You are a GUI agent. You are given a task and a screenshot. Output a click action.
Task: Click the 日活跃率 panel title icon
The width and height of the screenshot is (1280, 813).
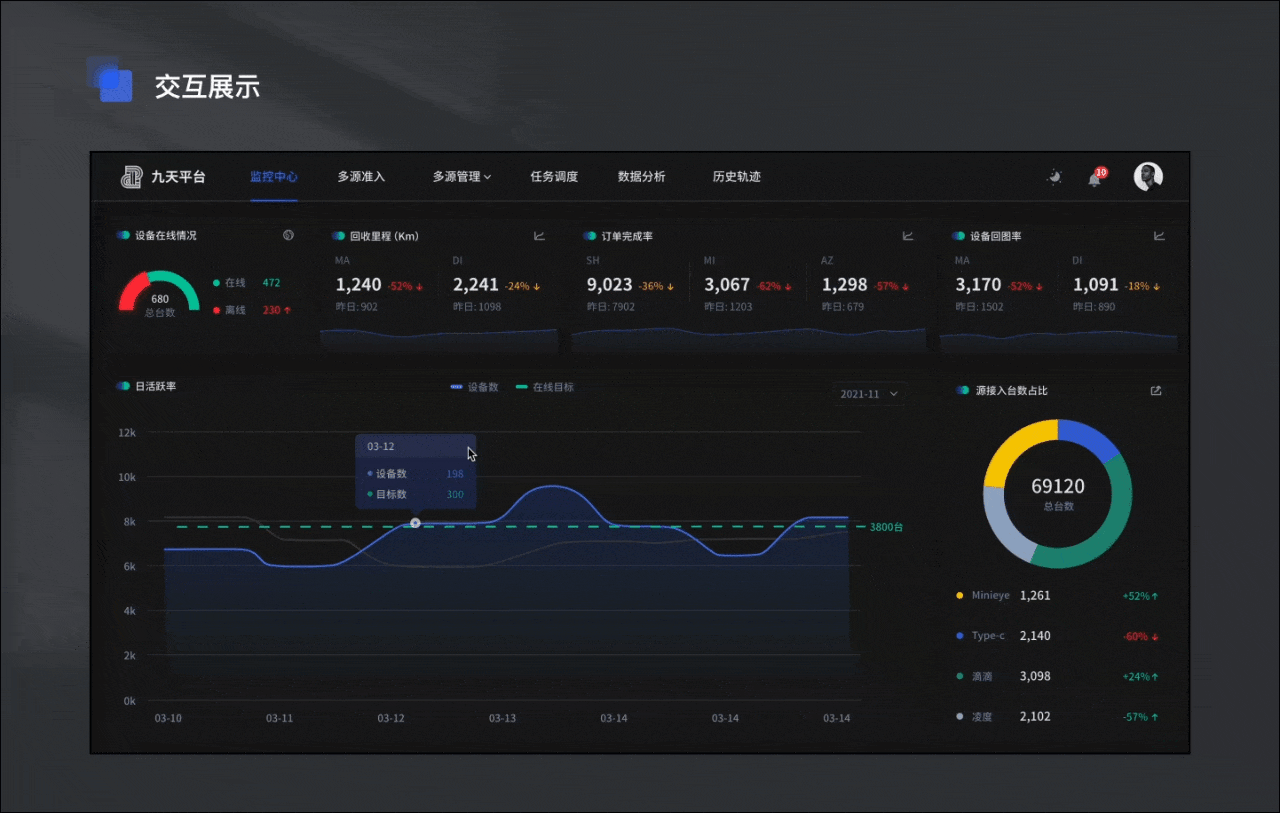pyautogui.click(x=123, y=386)
